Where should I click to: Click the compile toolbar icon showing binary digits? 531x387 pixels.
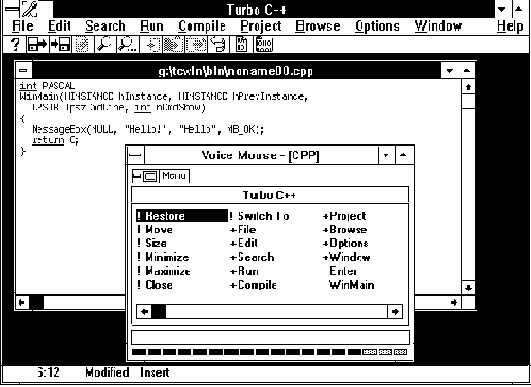(264, 44)
